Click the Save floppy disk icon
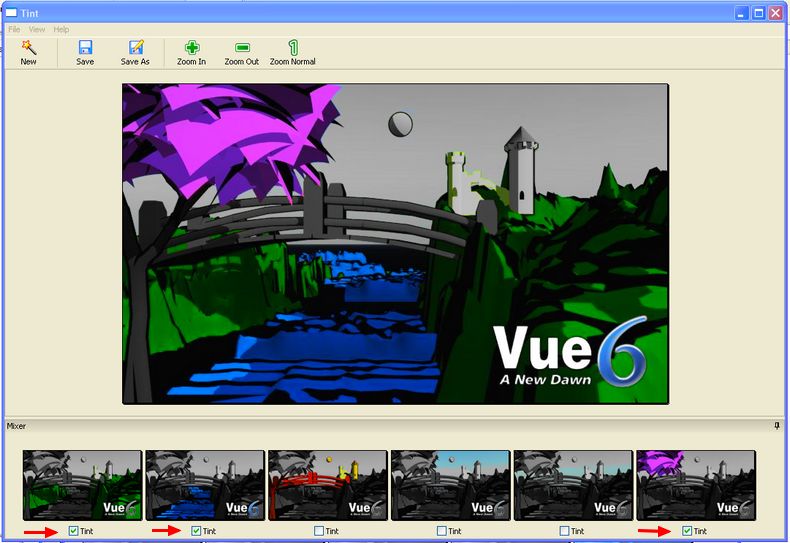Image resolution: width=790 pixels, height=543 pixels. click(x=85, y=47)
